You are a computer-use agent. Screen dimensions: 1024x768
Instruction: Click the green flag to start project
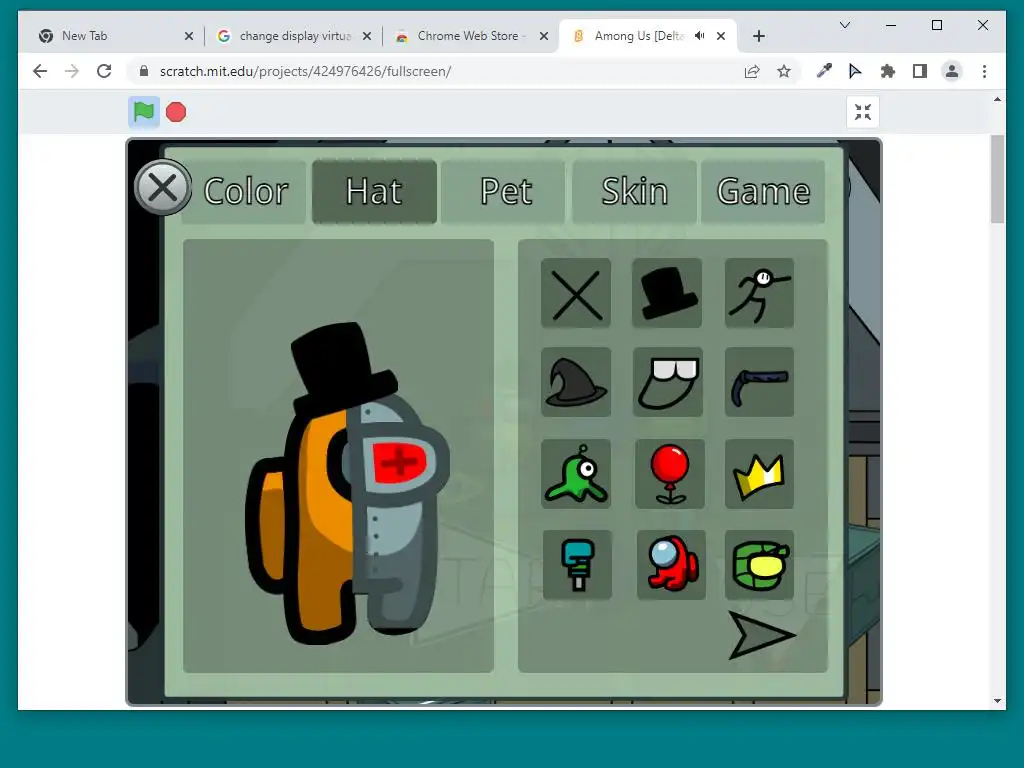click(144, 112)
